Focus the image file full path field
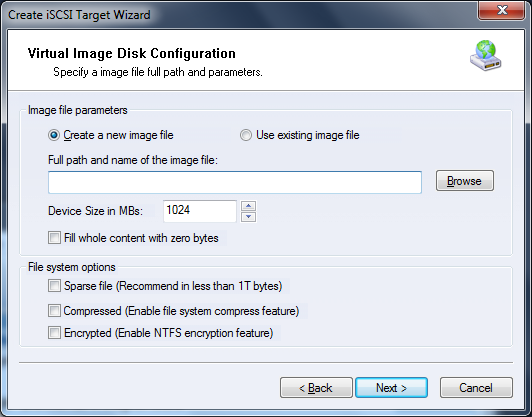Viewport: 532px width, 417px height. 235,183
